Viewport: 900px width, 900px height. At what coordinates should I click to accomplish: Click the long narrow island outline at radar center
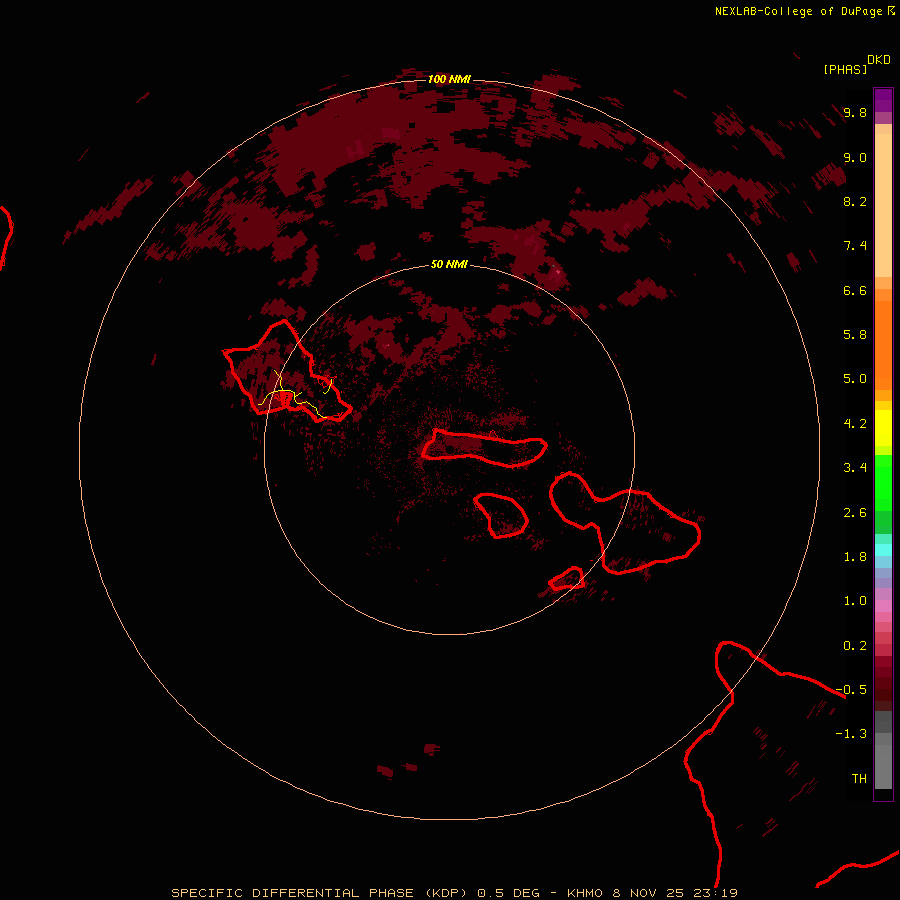(484, 448)
